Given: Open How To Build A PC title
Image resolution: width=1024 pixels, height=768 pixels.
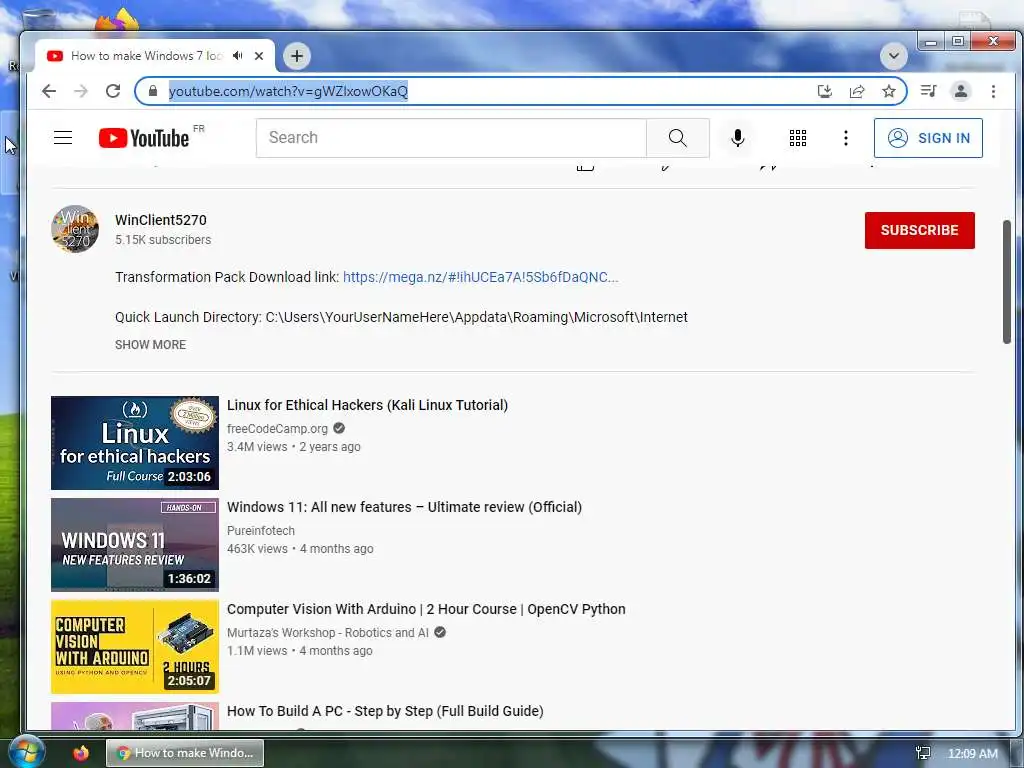Looking at the screenshot, I should [x=385, y=711].
